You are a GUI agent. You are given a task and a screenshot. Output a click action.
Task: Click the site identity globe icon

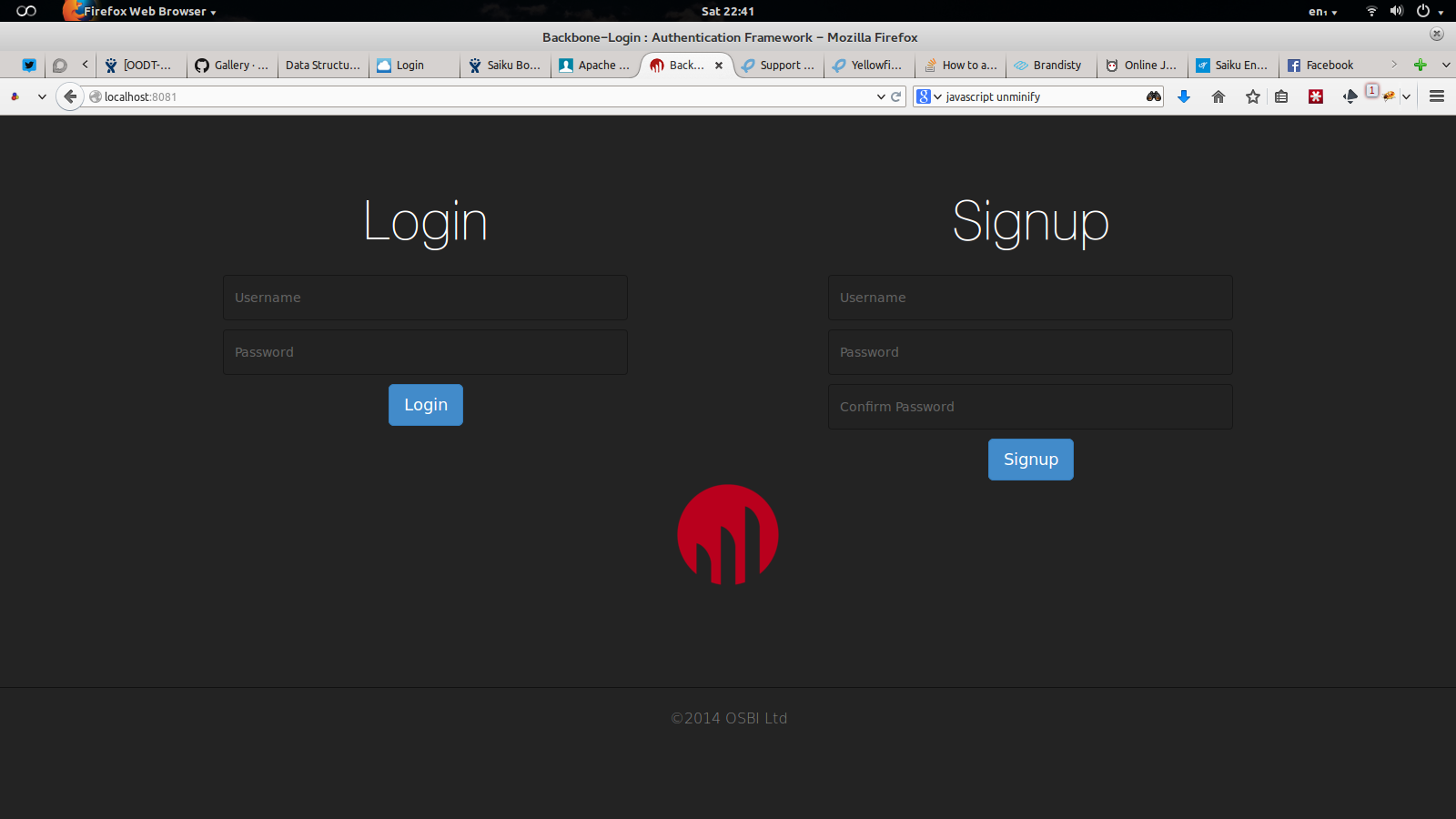(95, 96)
